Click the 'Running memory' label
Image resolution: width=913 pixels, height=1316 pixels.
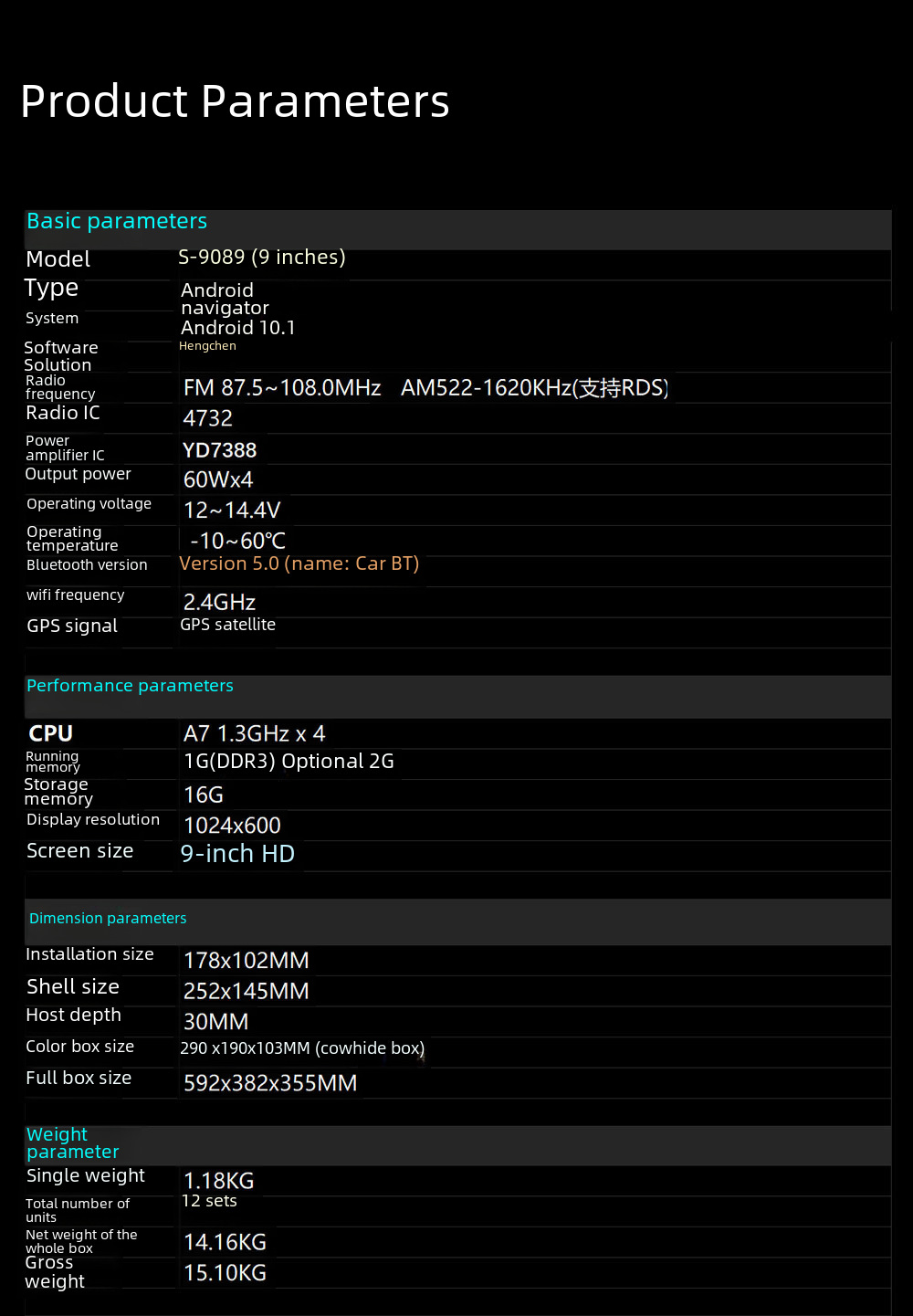(x=53, y=762)
